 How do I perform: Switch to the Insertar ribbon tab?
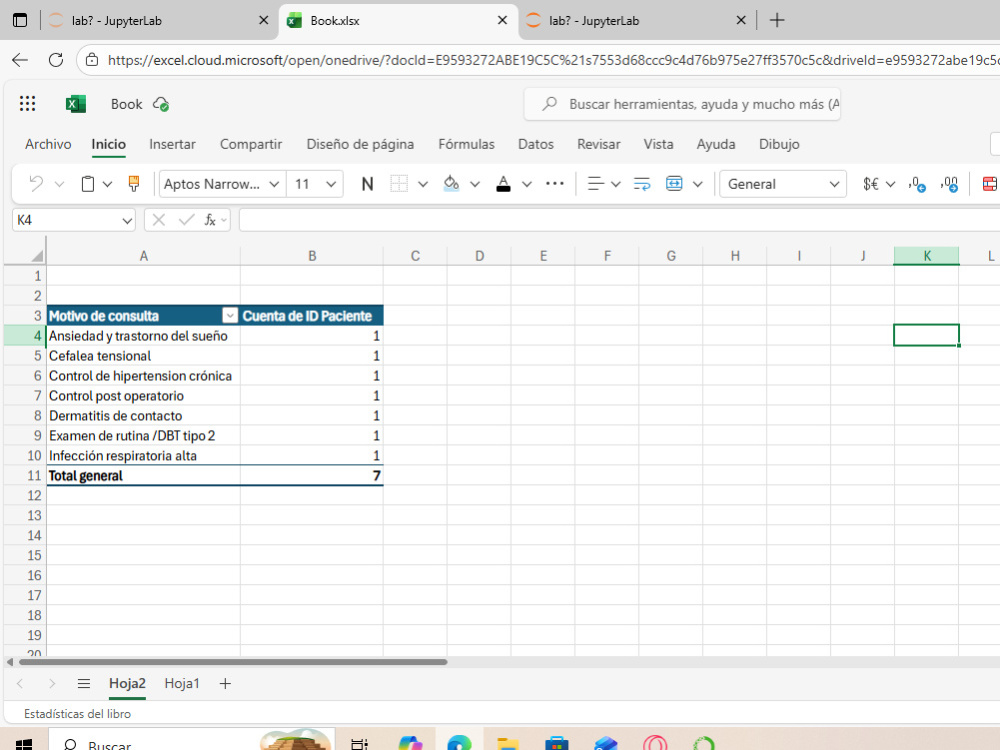coord(172,144)
